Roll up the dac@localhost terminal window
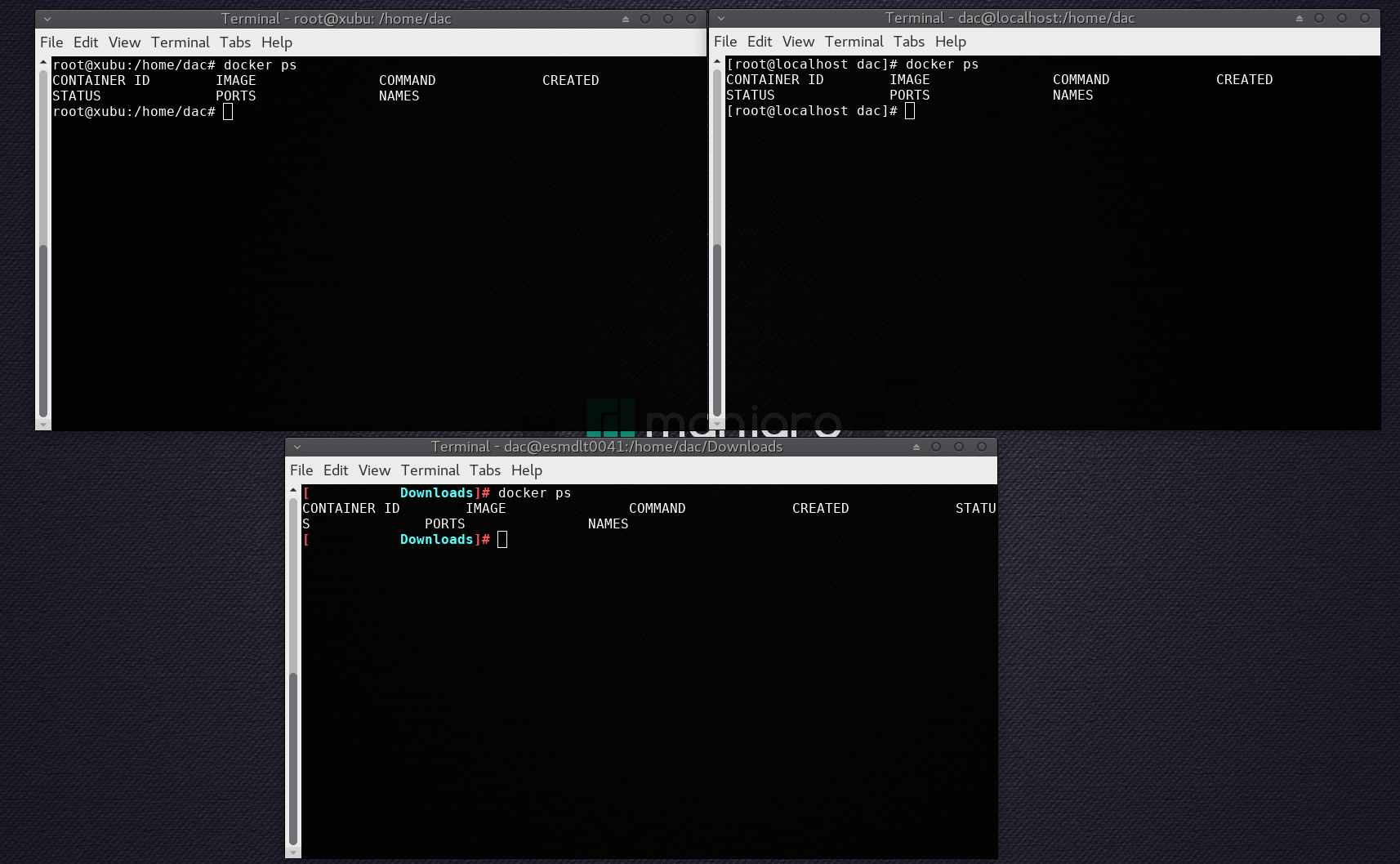Image resolution: width=1400 pixels, height=864 pixels. click(x=1300, y=18)
